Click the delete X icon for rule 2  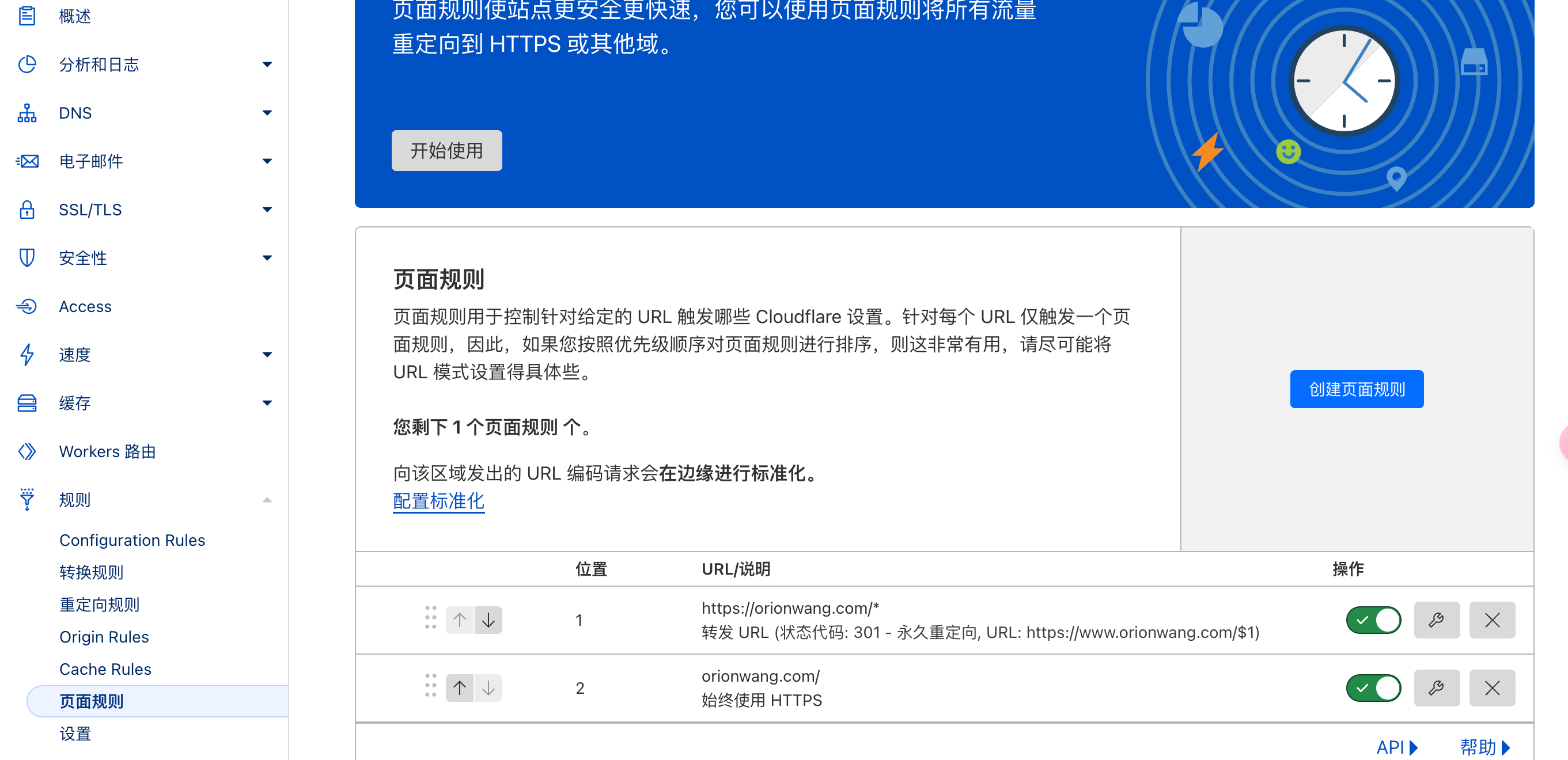[x=1491, y=687]
